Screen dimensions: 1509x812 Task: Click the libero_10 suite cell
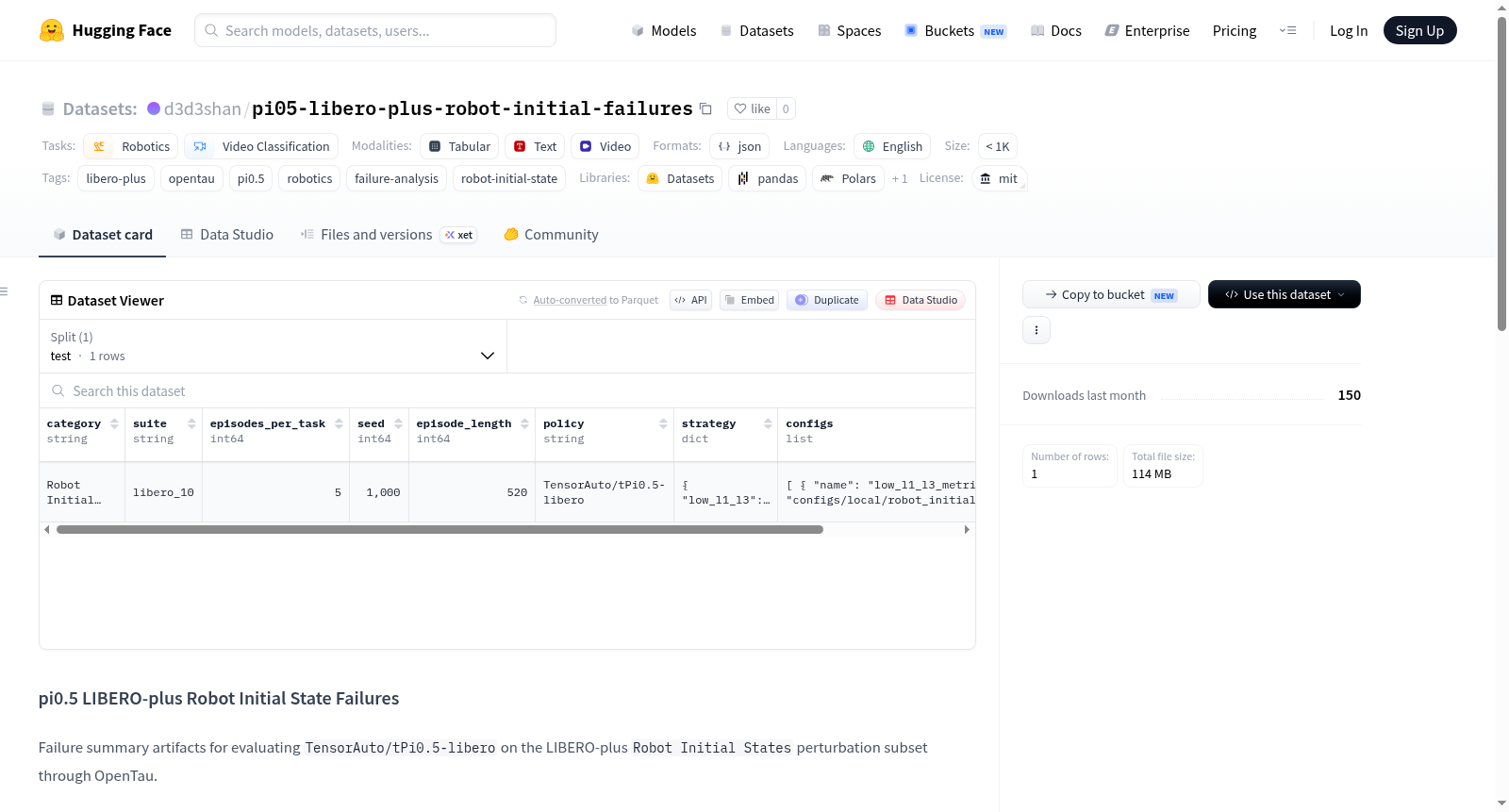tap(163, 492)
